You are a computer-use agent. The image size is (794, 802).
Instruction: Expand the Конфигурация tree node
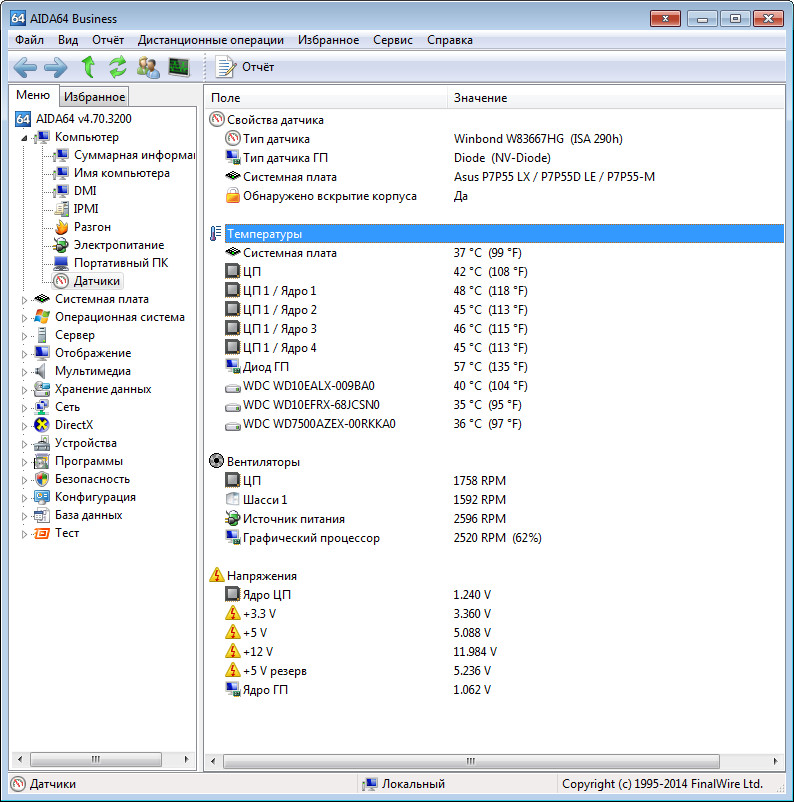coord(24,498)
